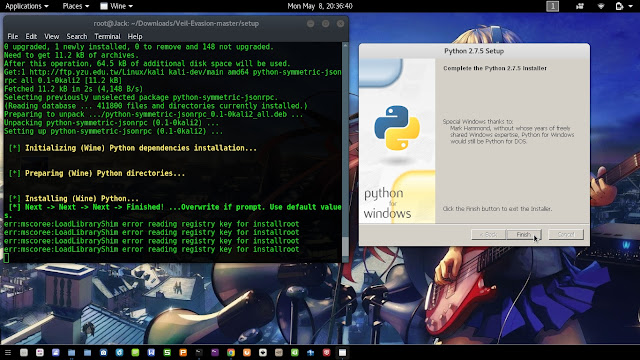
Task: Click the http://ftp.yzu.edu.tw URL in the terminal
Action: pos(96,72)
